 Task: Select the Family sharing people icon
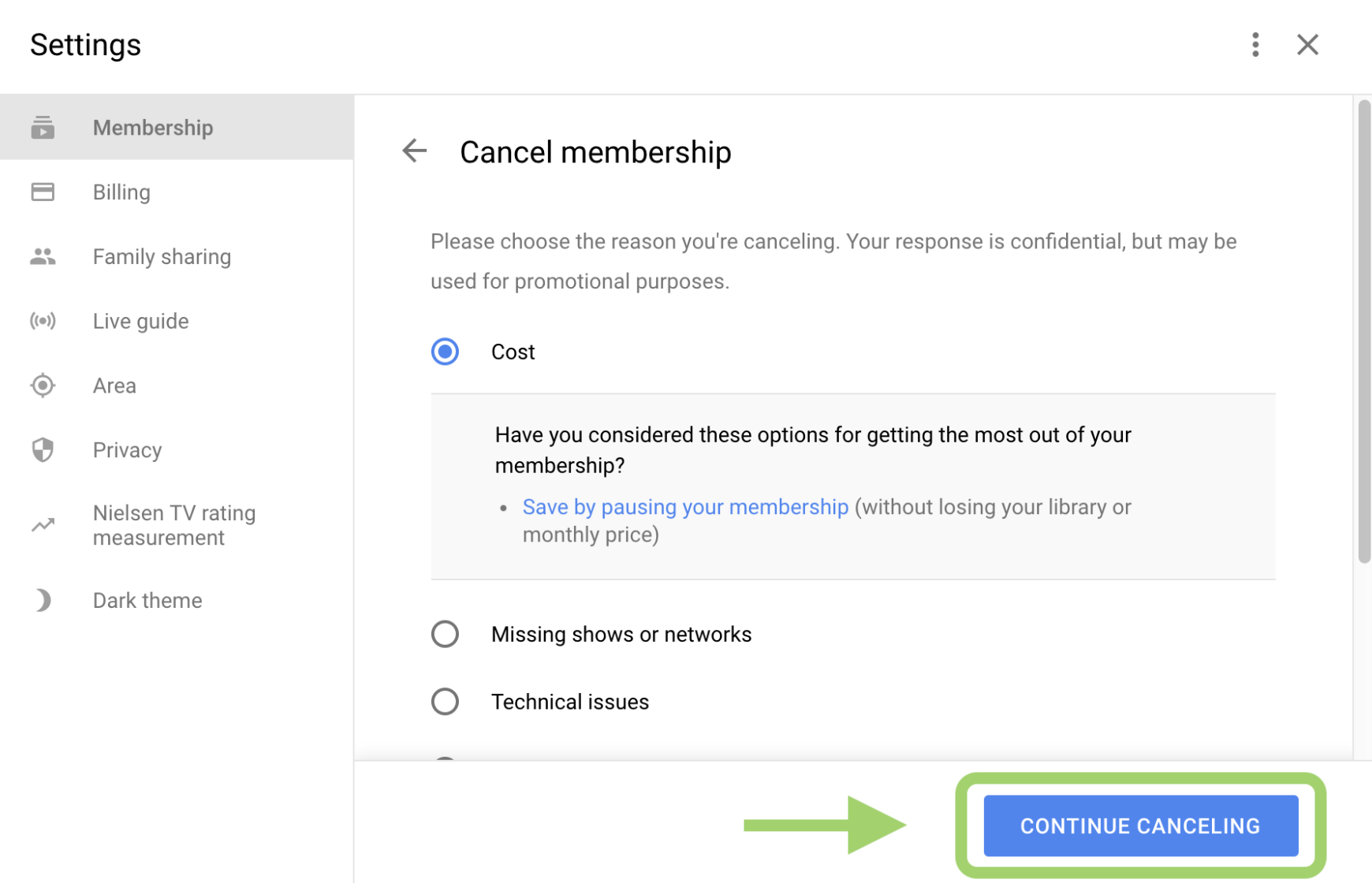[x=43, y=255]
